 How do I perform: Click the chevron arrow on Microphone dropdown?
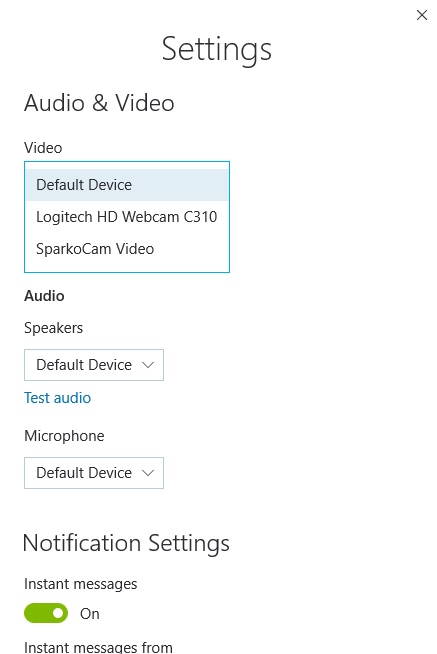click(x=148, y=473)
